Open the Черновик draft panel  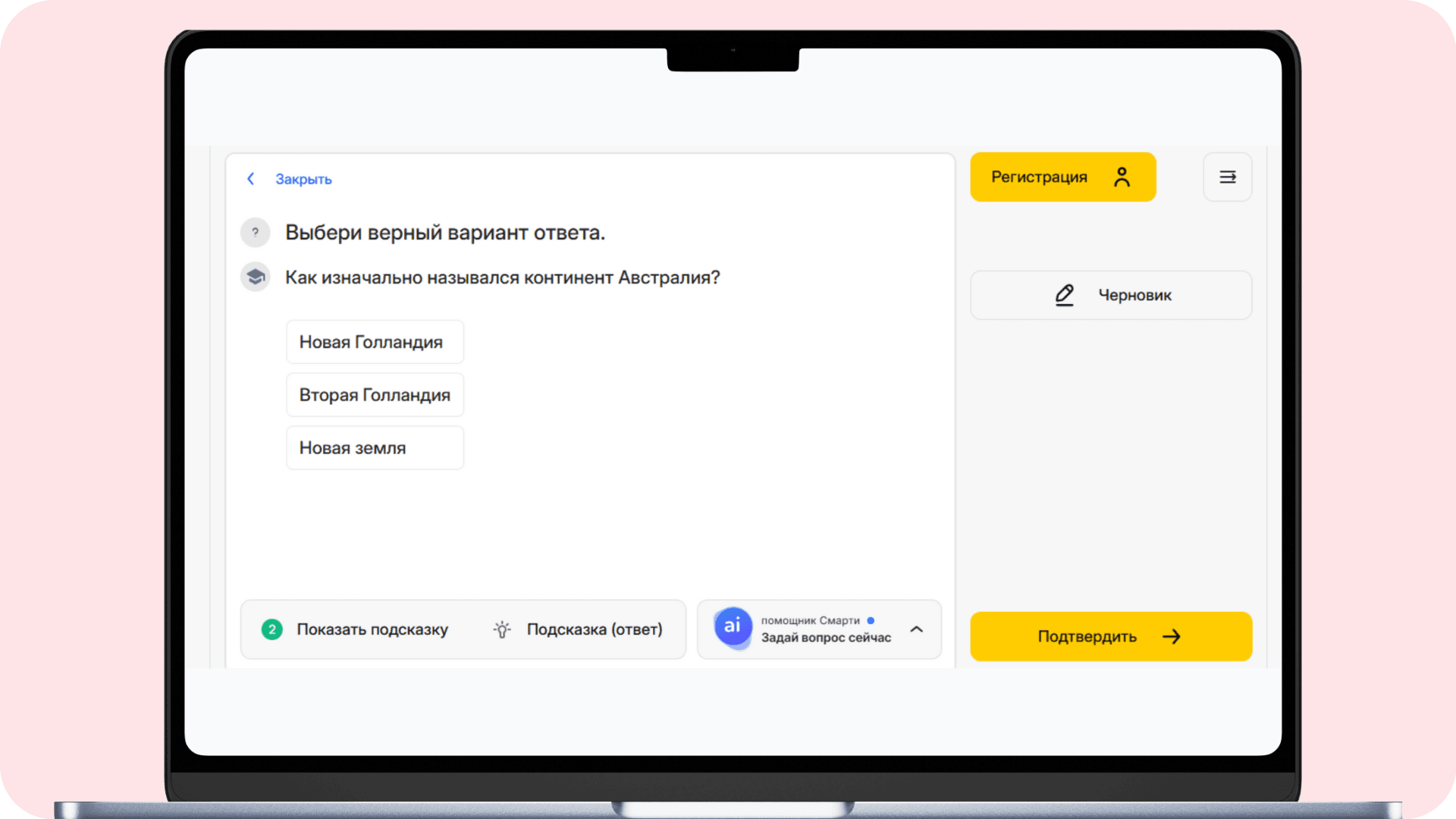[x=1134, y=295]
